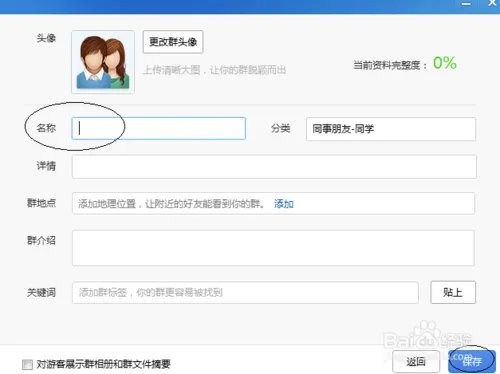The height and width of the screenshot is (374, 500).
Task: Close the group settings window
Action: pyautogui.click(x=492, y=3)
